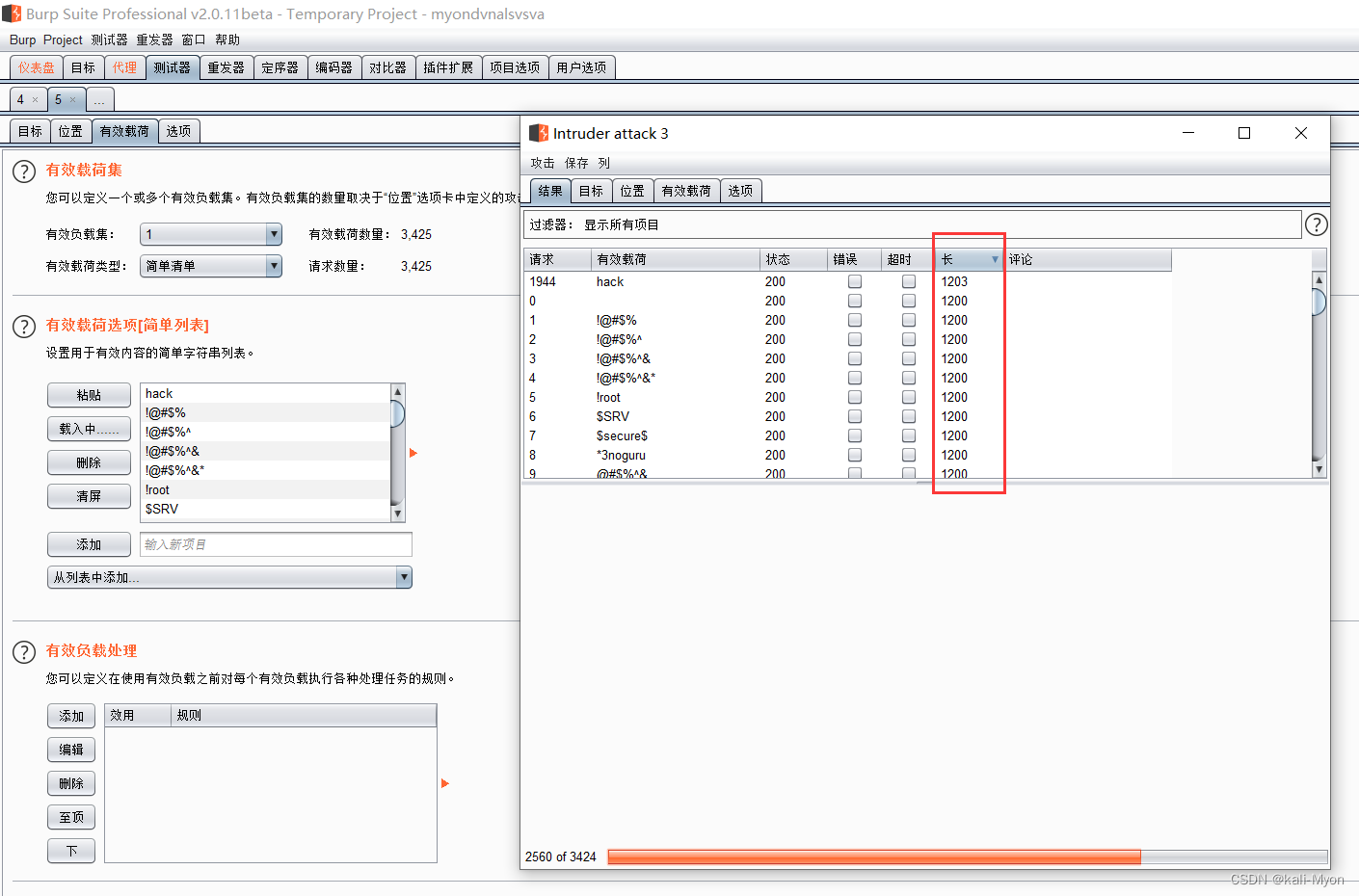
Task: Select the !root payload in list
Action: click(x=265, y=489)
